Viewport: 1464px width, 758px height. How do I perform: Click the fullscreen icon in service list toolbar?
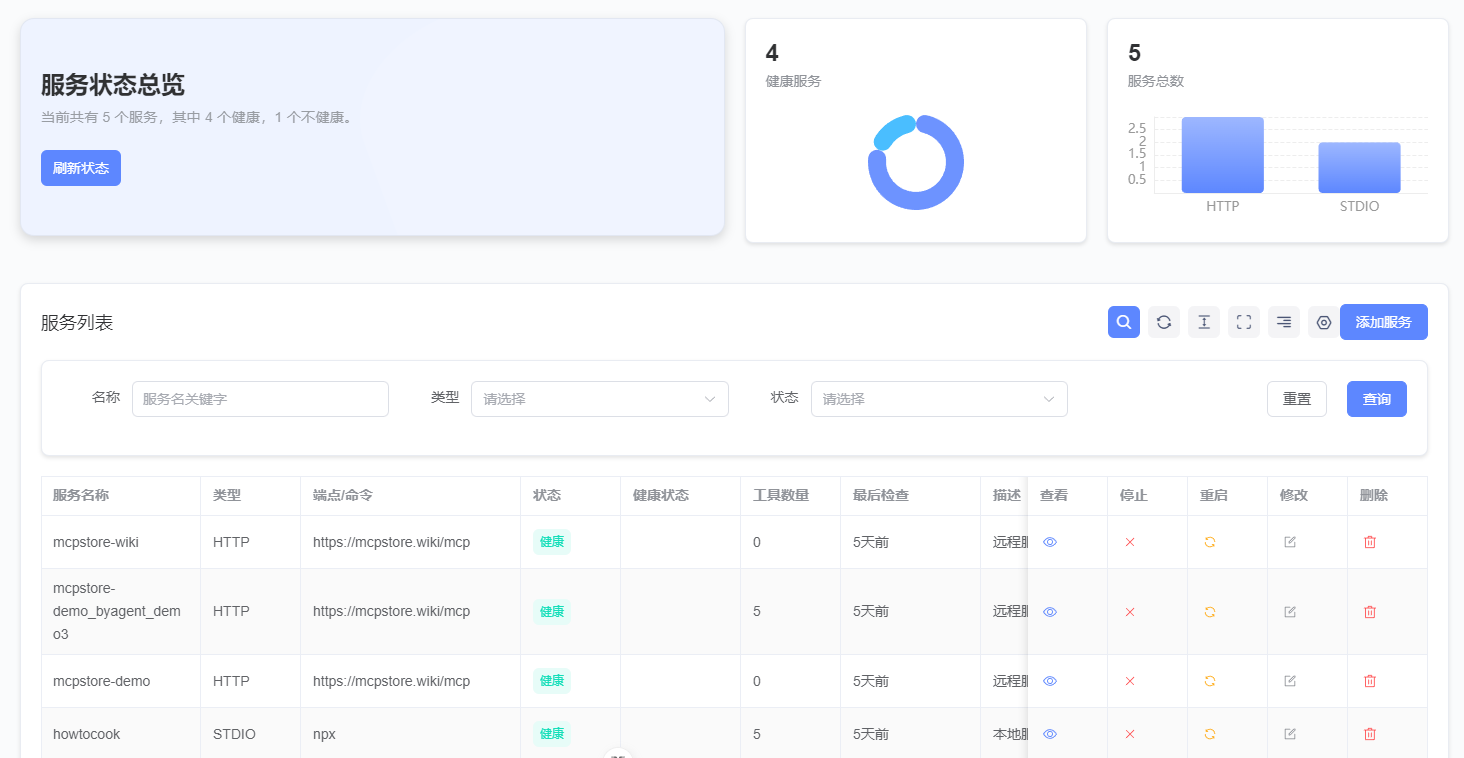(1244, 322)
